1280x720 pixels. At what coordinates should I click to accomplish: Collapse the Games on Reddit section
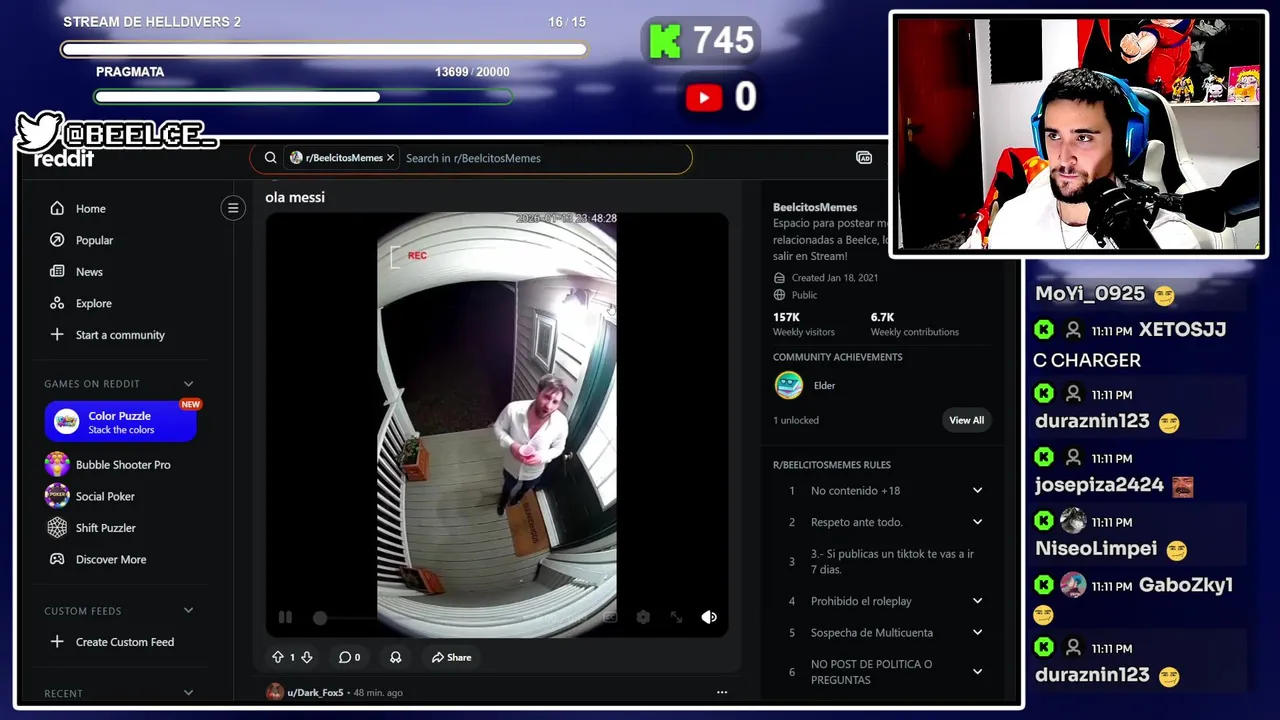click(x=188, y=384)
